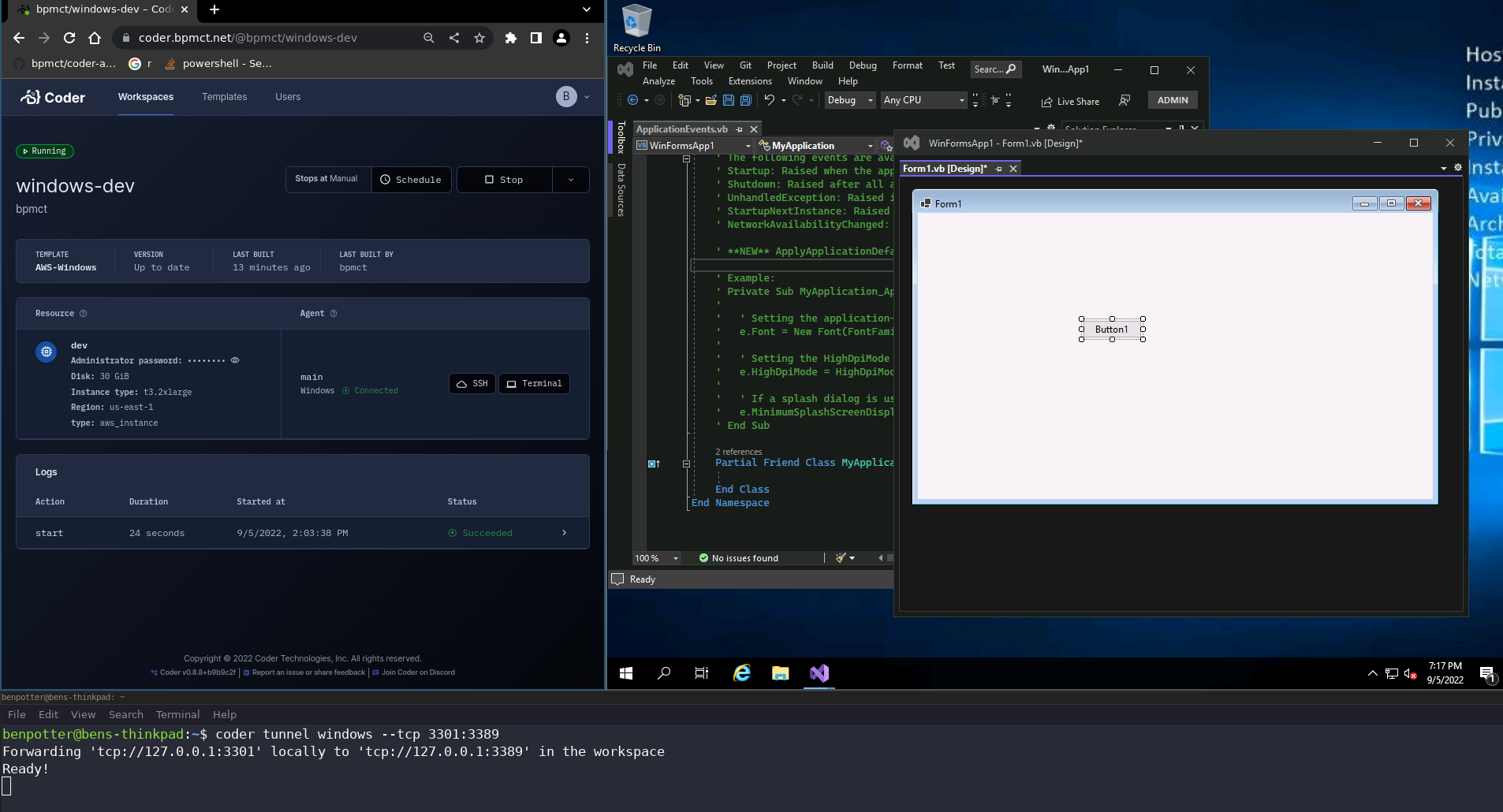
Task: Click the browser address bar URL
Action: coord(248,38)
